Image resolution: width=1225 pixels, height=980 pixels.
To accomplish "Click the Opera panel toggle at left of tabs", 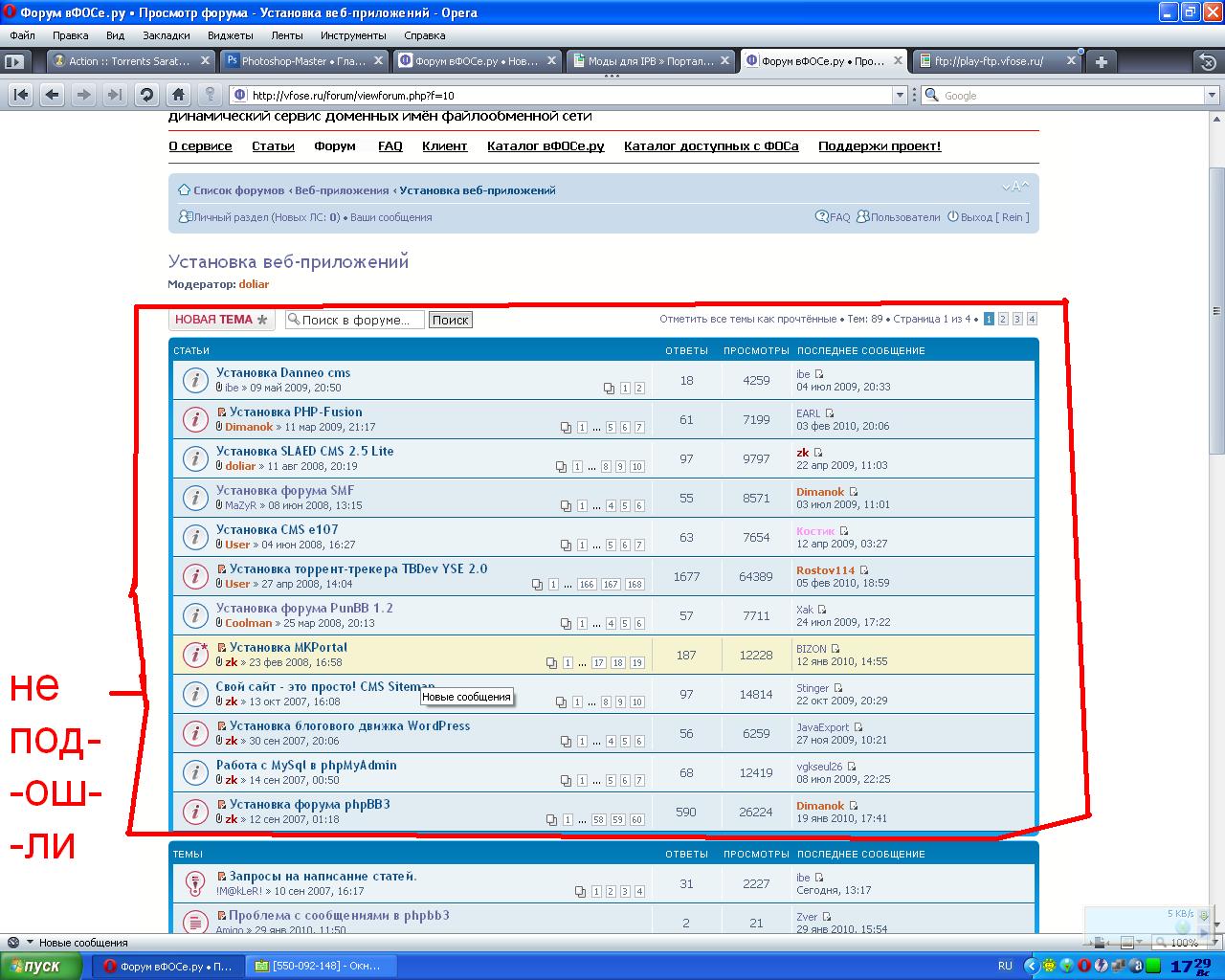I will [13, 61].
